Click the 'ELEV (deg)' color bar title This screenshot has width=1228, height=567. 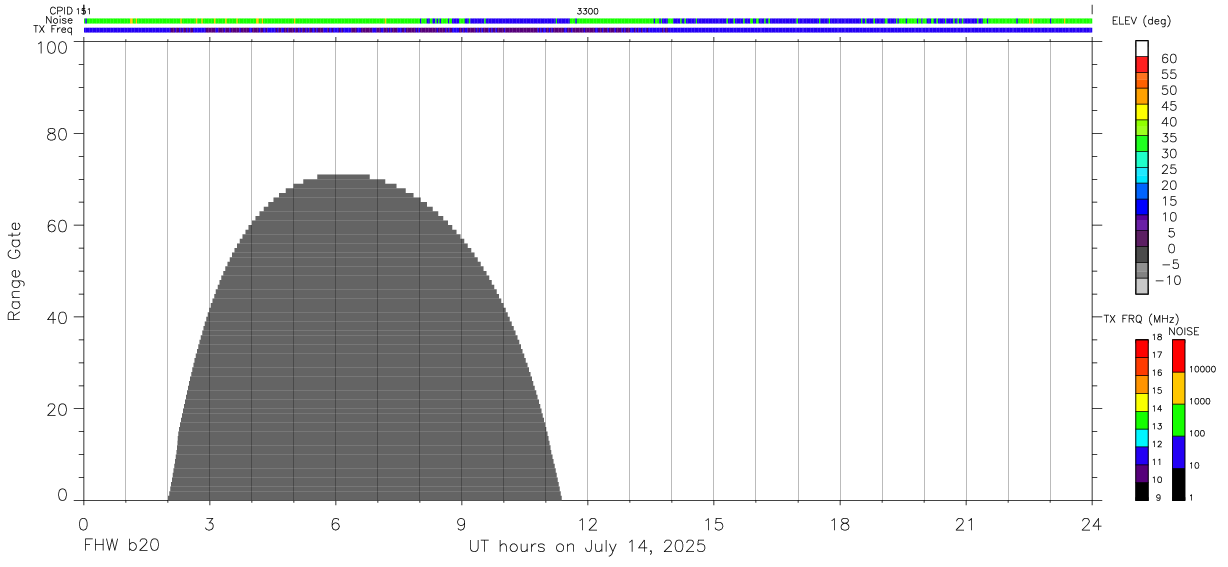coord(1139,21)
